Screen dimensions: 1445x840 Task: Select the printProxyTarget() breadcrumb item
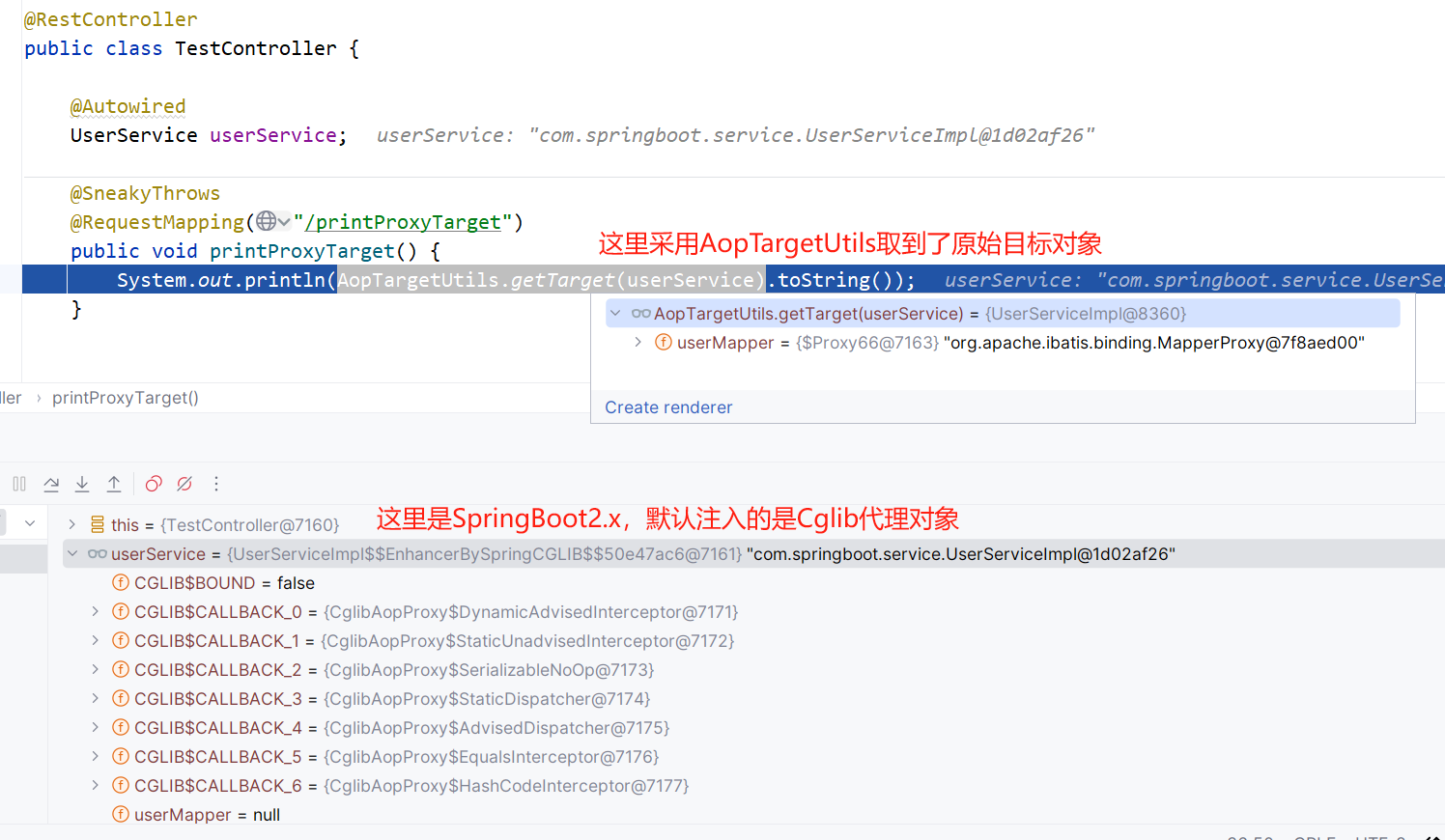126,398
